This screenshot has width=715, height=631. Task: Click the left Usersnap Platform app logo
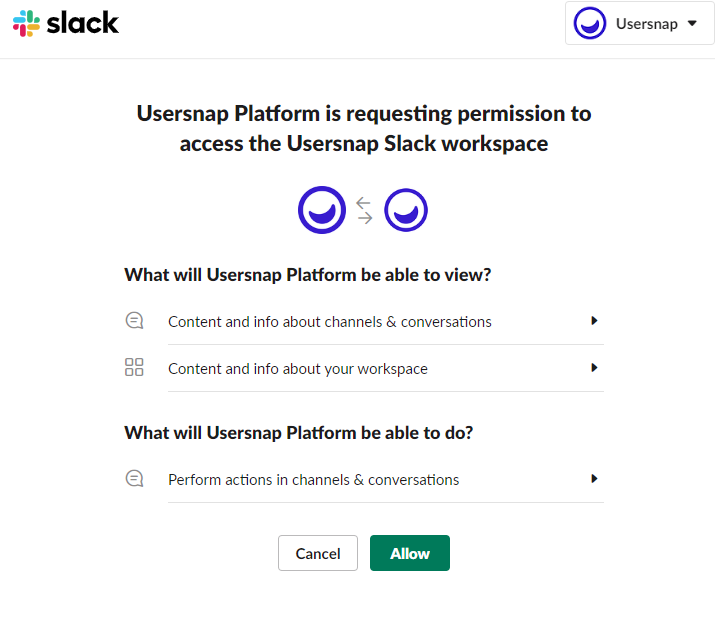tap(322, 210)
